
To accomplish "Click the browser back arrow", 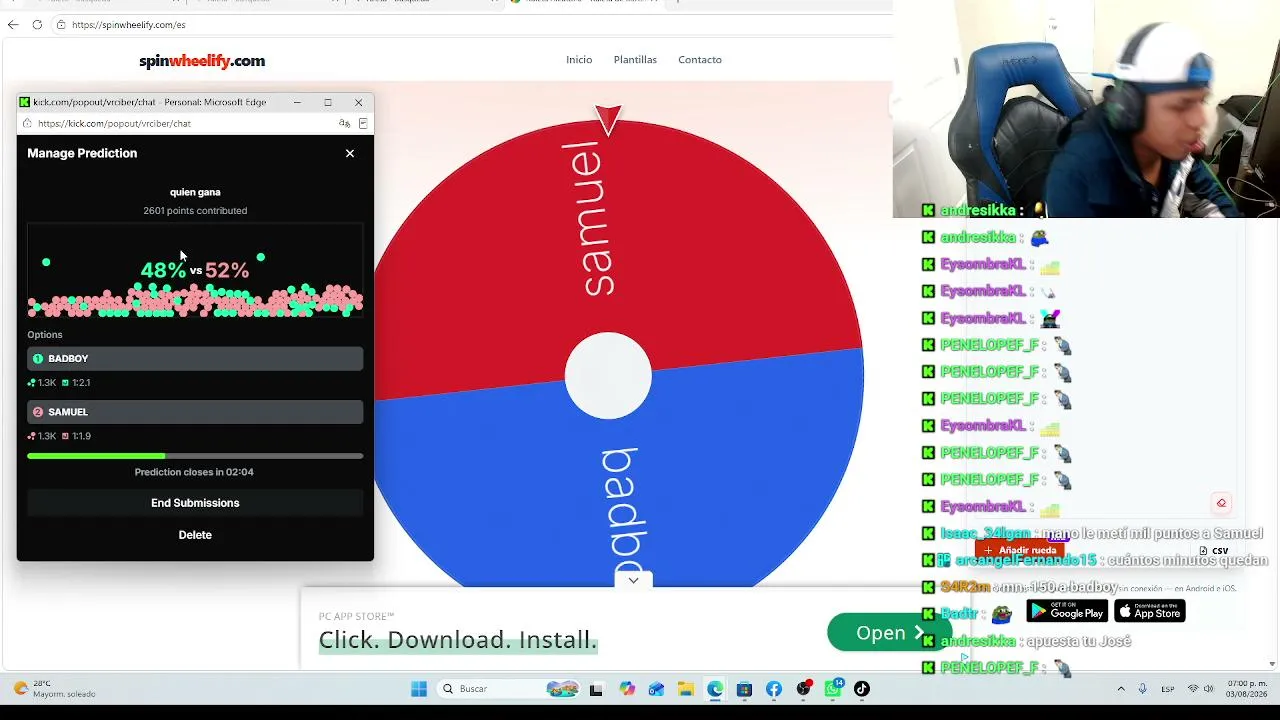I will pyautogui.click(x=13, y=24).
